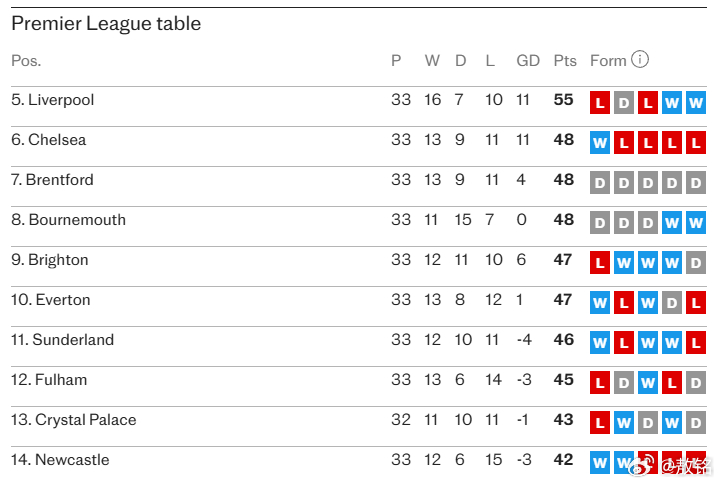721x485 pixels.
Task: Click Crystal Palace's red loss form badge
Action: tap(600, 423)
